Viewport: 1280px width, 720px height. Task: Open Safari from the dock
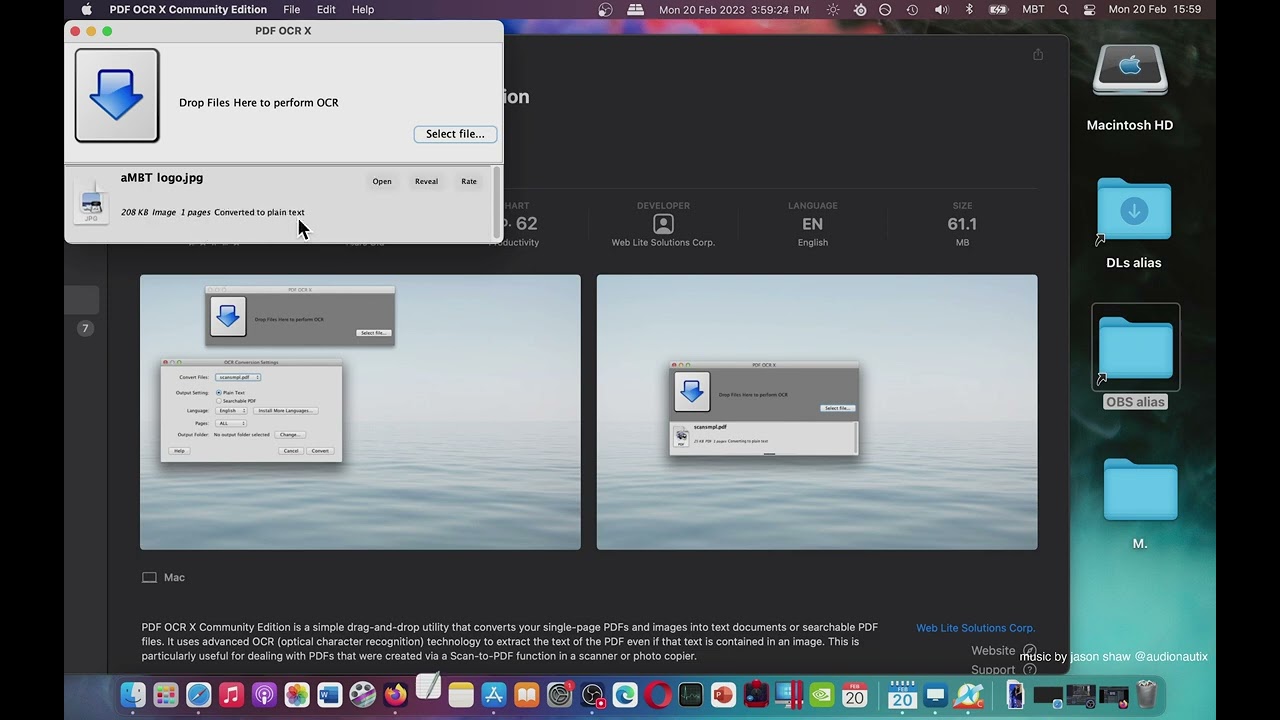(x=199, y=694)
